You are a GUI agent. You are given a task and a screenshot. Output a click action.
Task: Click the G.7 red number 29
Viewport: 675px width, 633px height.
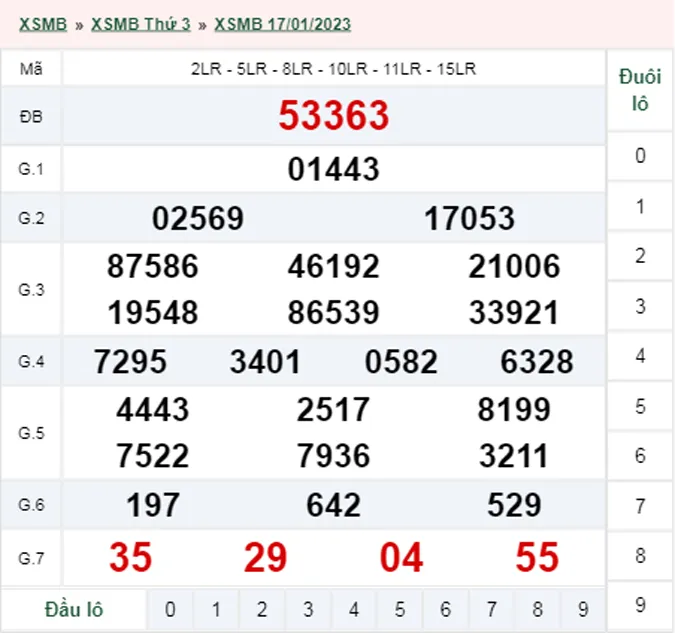(x=266, y=558)
